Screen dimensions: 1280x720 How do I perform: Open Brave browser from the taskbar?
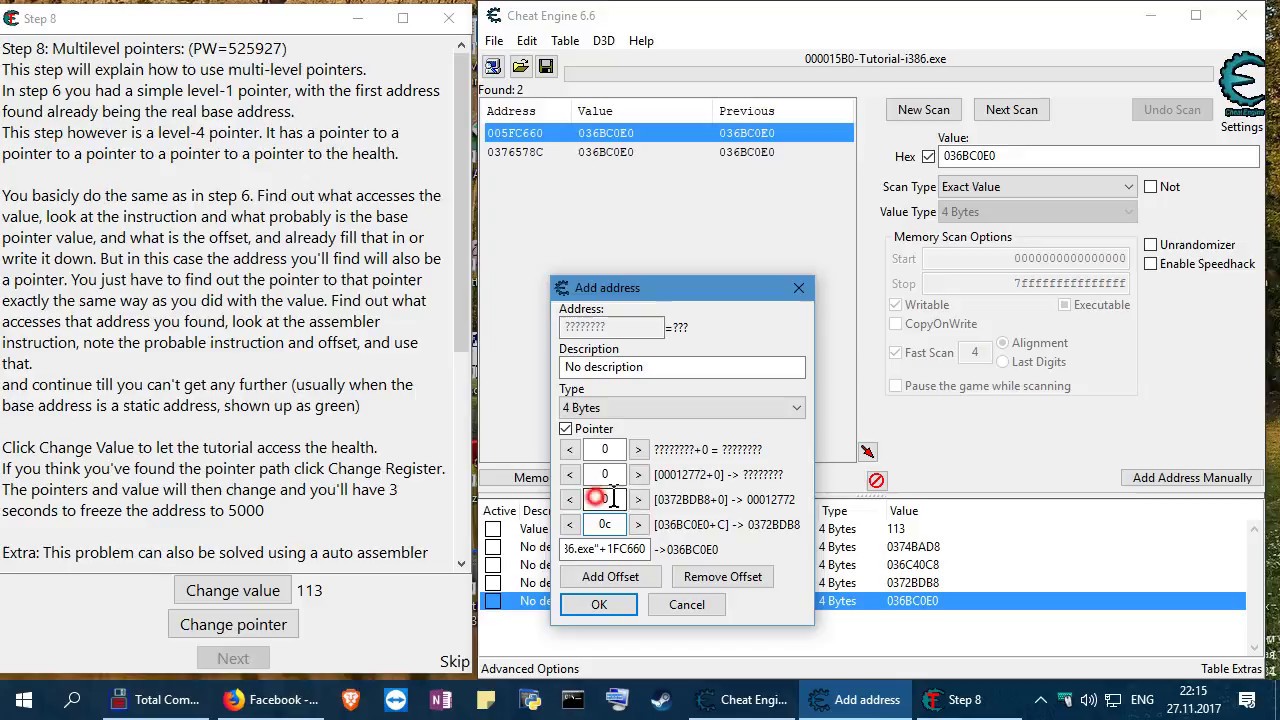pyautogui.click(x=351, y=700)
